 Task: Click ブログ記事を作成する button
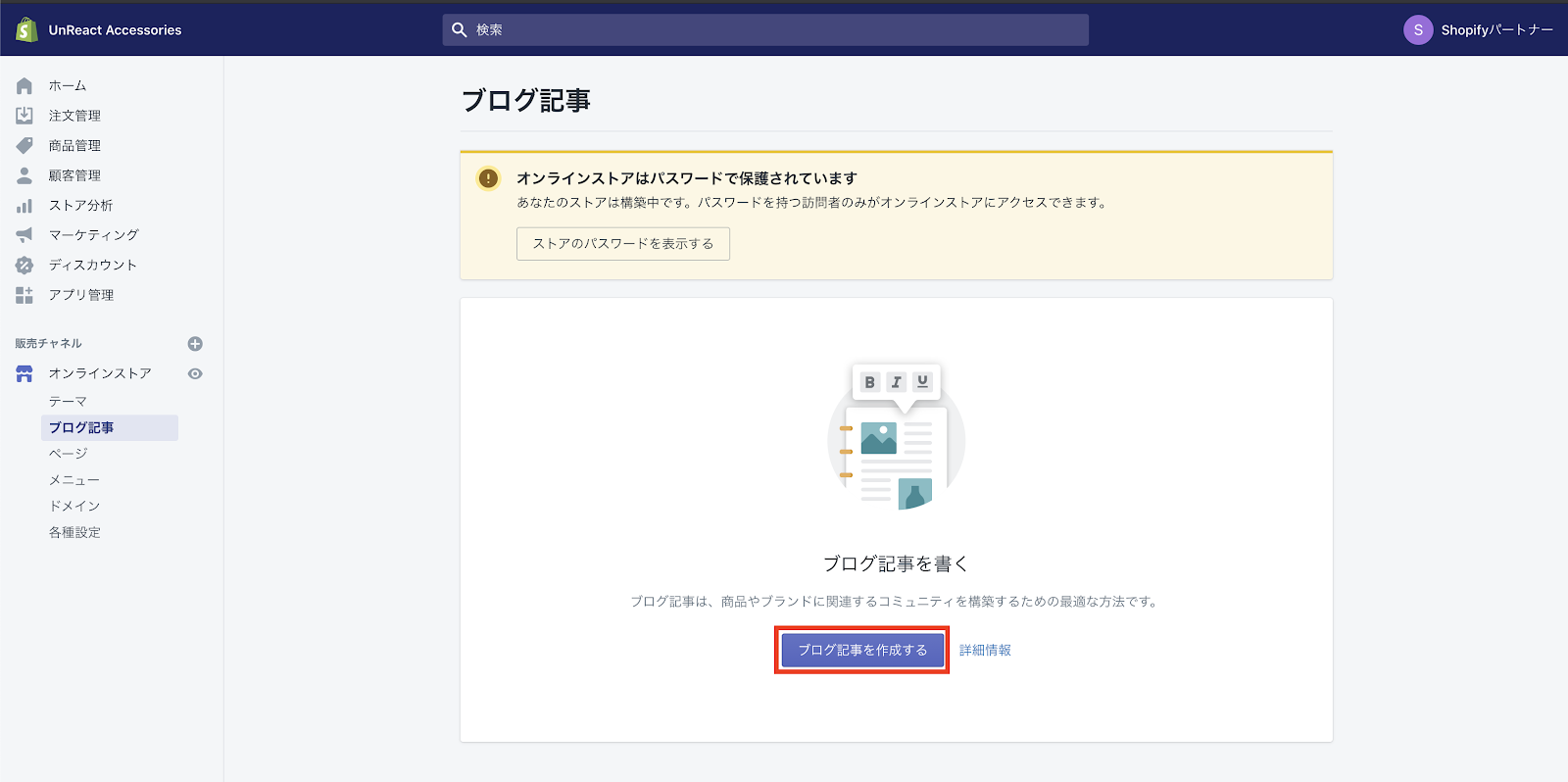(x=861, y=650)
